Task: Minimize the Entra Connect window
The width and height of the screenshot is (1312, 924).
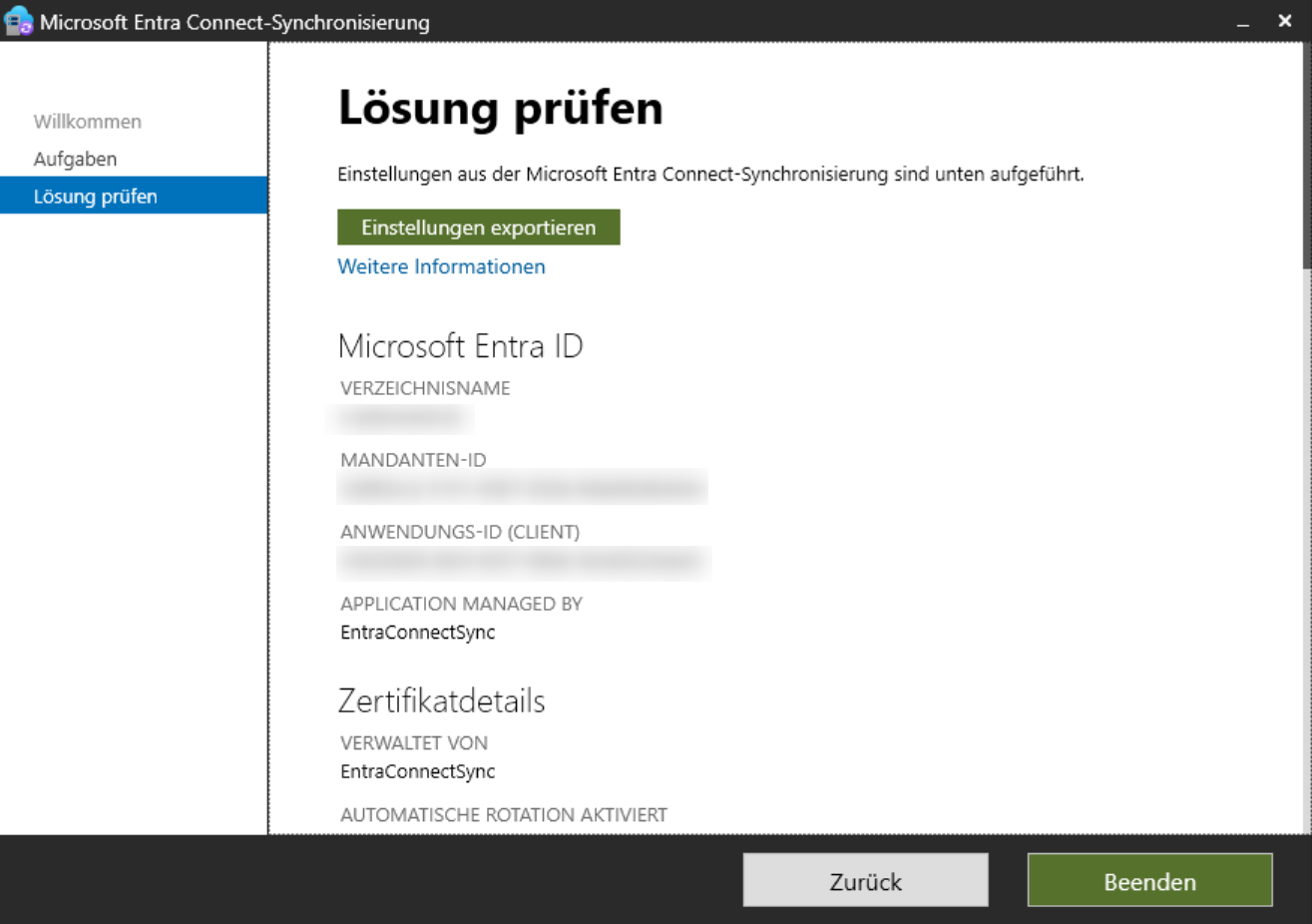Action: (x=1243, y=22)
